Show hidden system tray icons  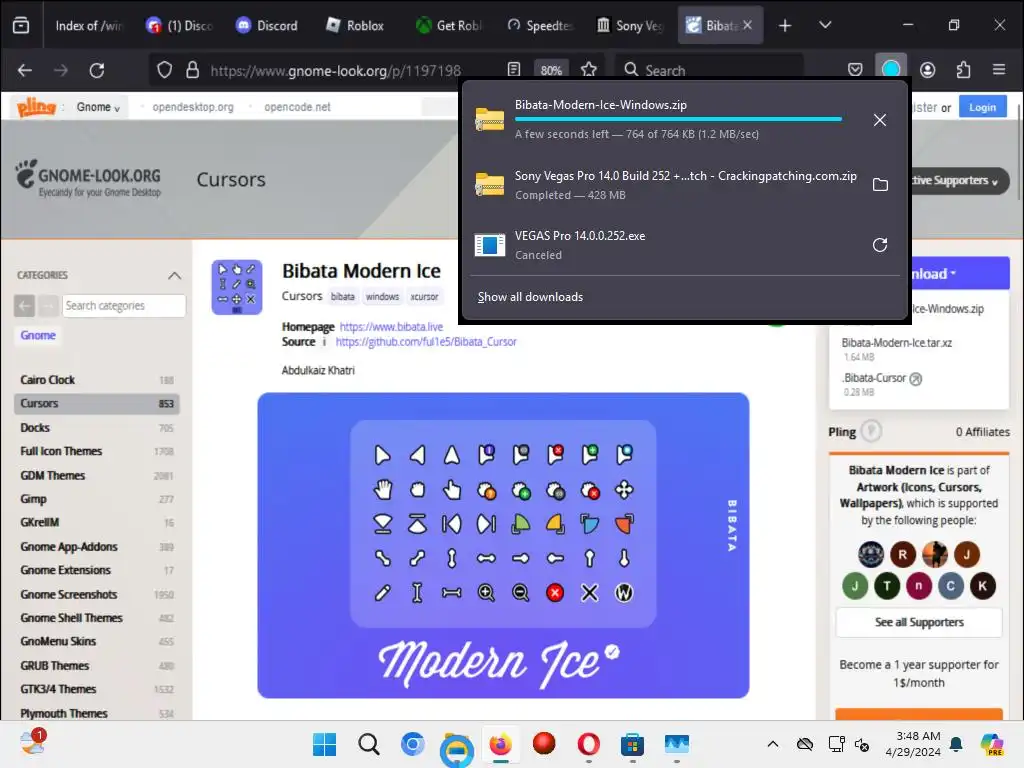click(x=773, y=744)
